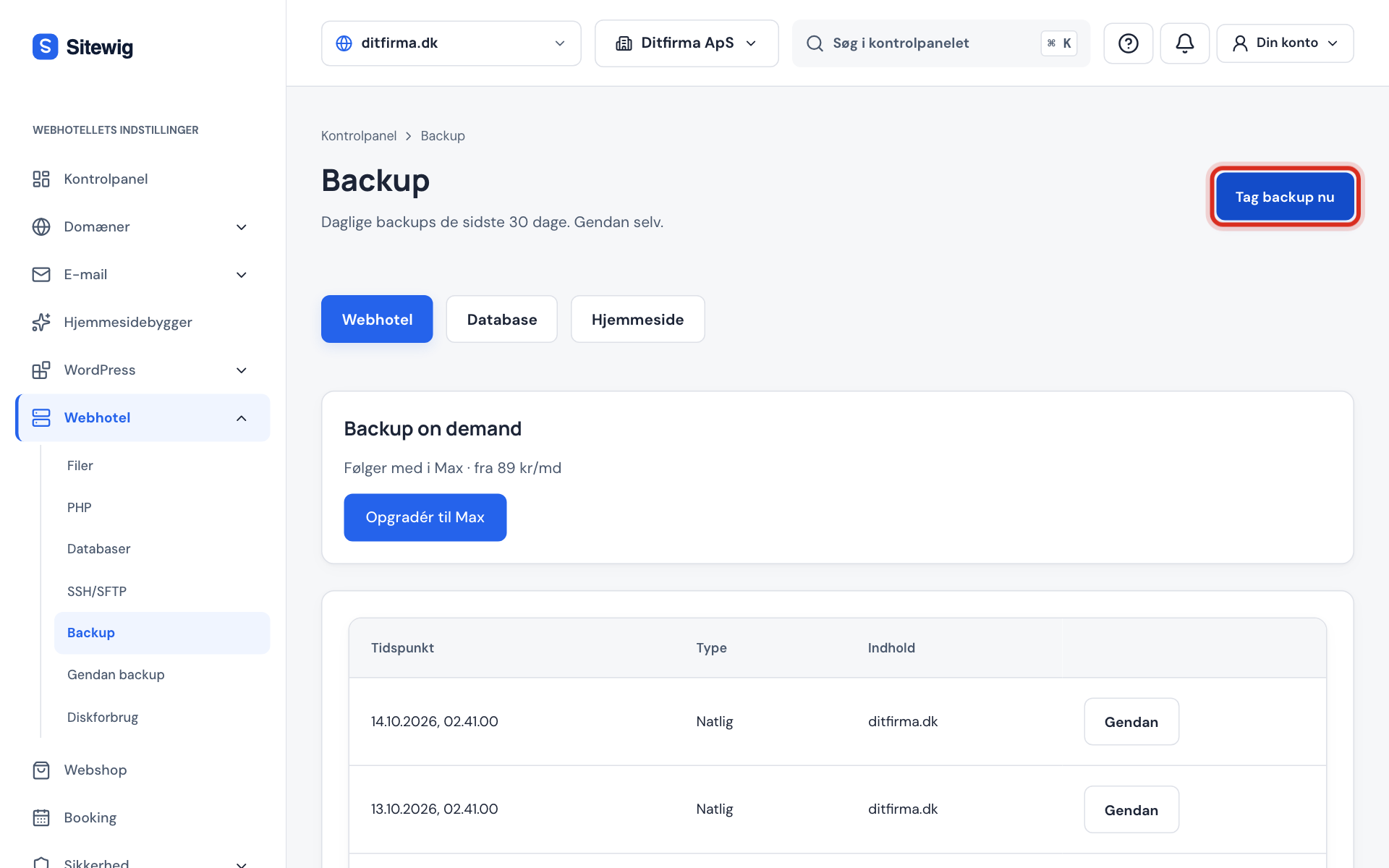Click the Booking calendar icon
The width and height of the screenshot is (1389, 868).
(x=41, y=817)
